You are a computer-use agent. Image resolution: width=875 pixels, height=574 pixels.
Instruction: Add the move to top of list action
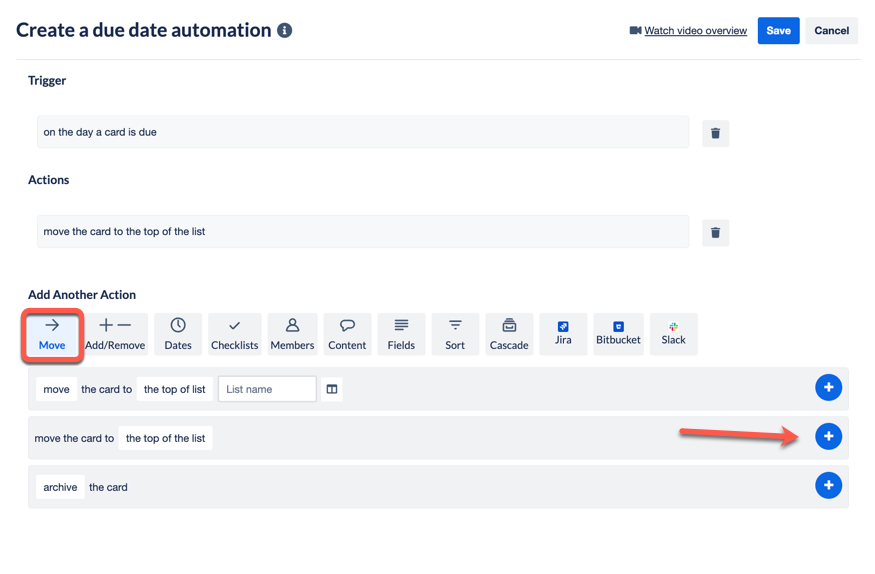828,436
